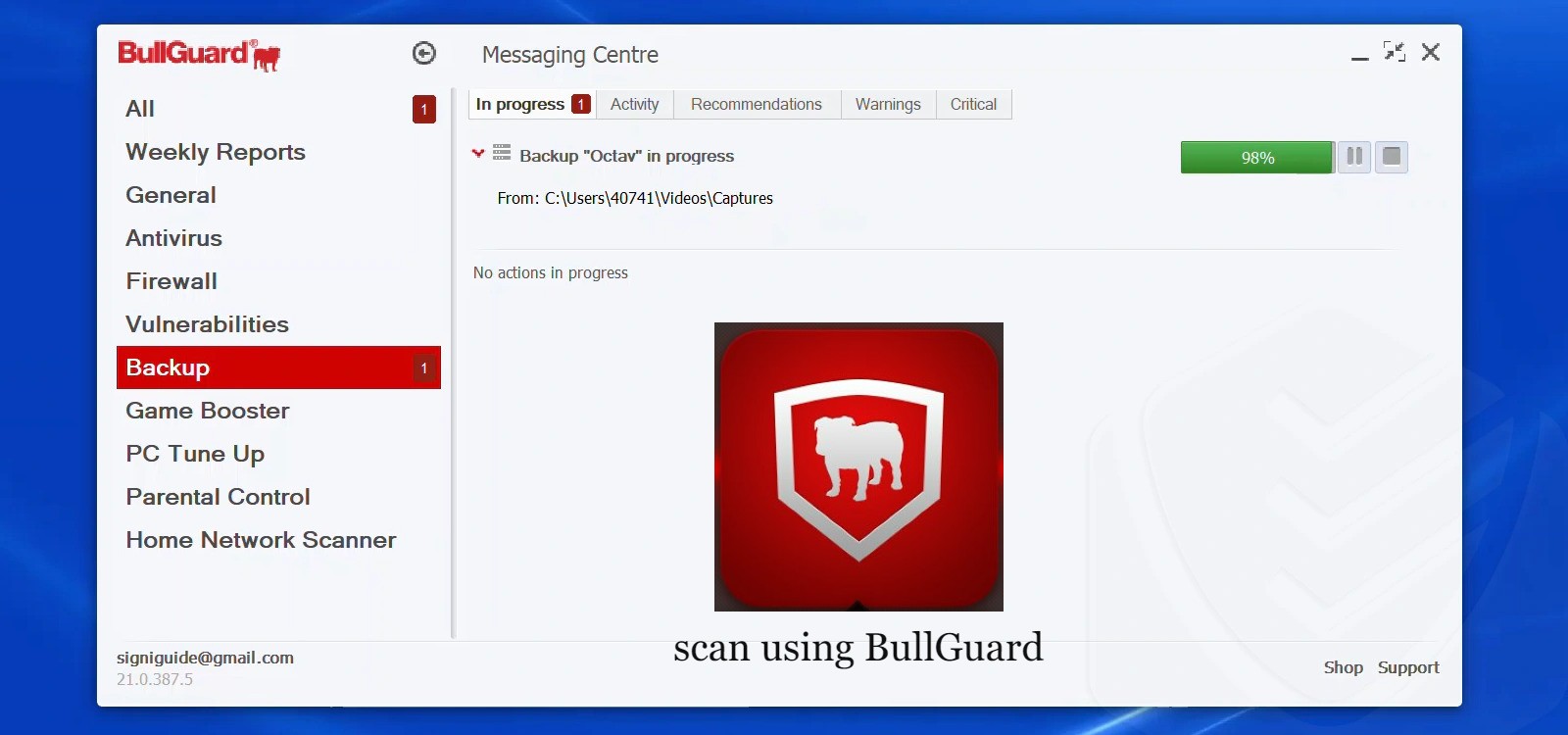Open the Critical tab

pos(973,104)
